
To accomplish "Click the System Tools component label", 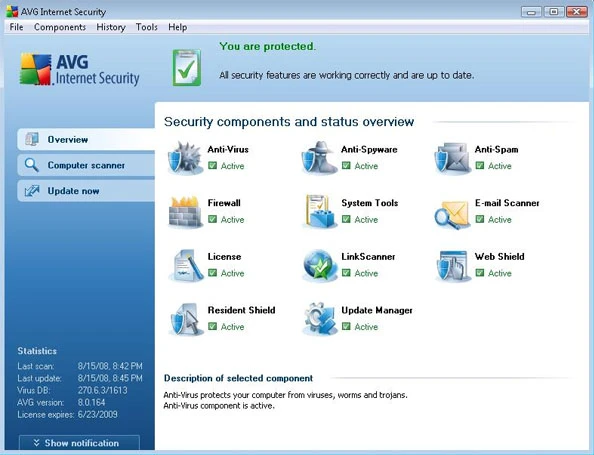I will coord(369,203).
